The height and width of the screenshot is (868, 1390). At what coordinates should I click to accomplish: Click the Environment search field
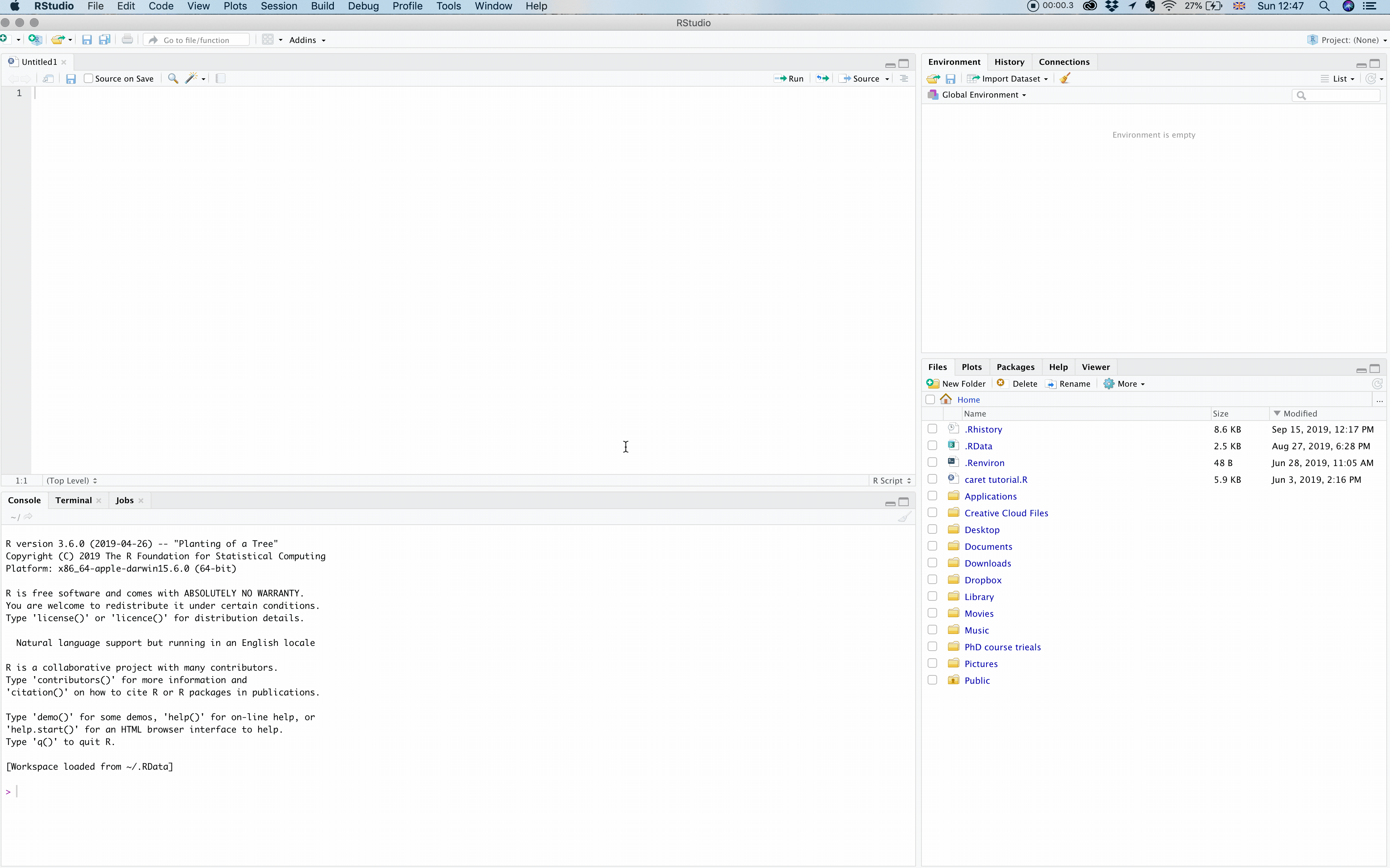pos(1340,95)
